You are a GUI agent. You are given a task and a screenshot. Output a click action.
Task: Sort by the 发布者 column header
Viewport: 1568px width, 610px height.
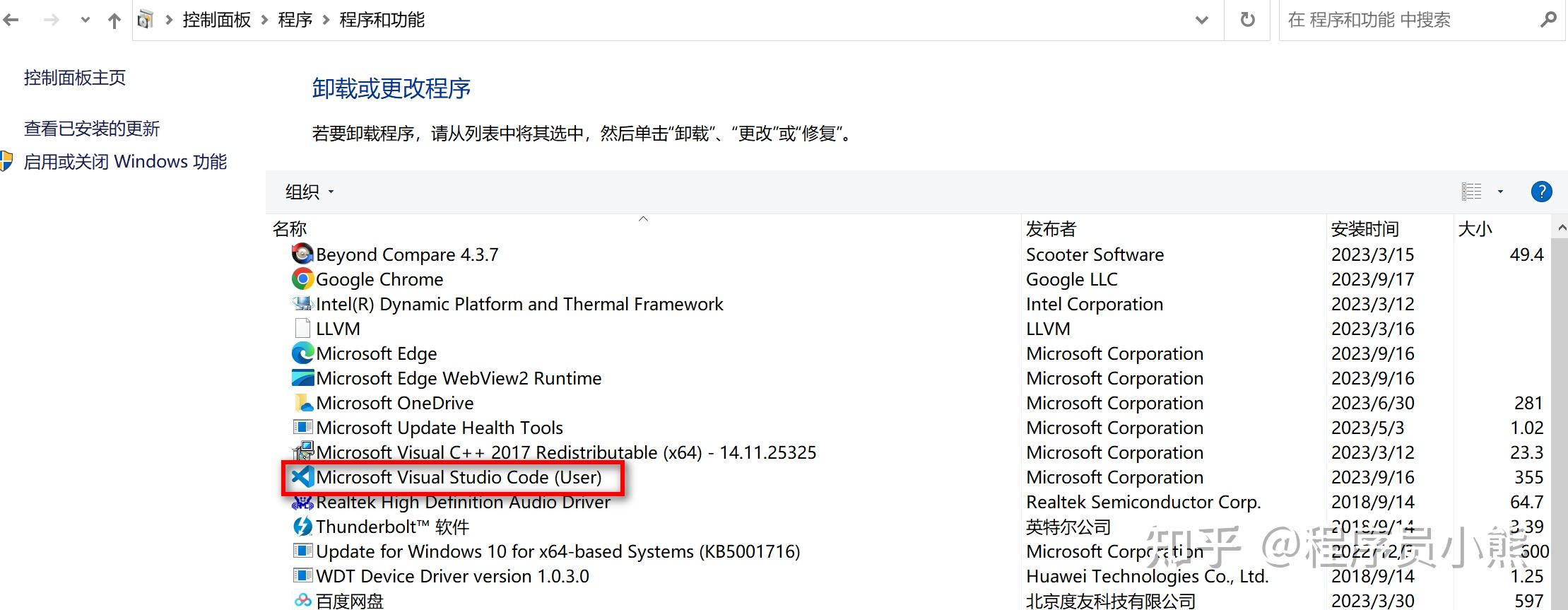[x=1051, y=229]
